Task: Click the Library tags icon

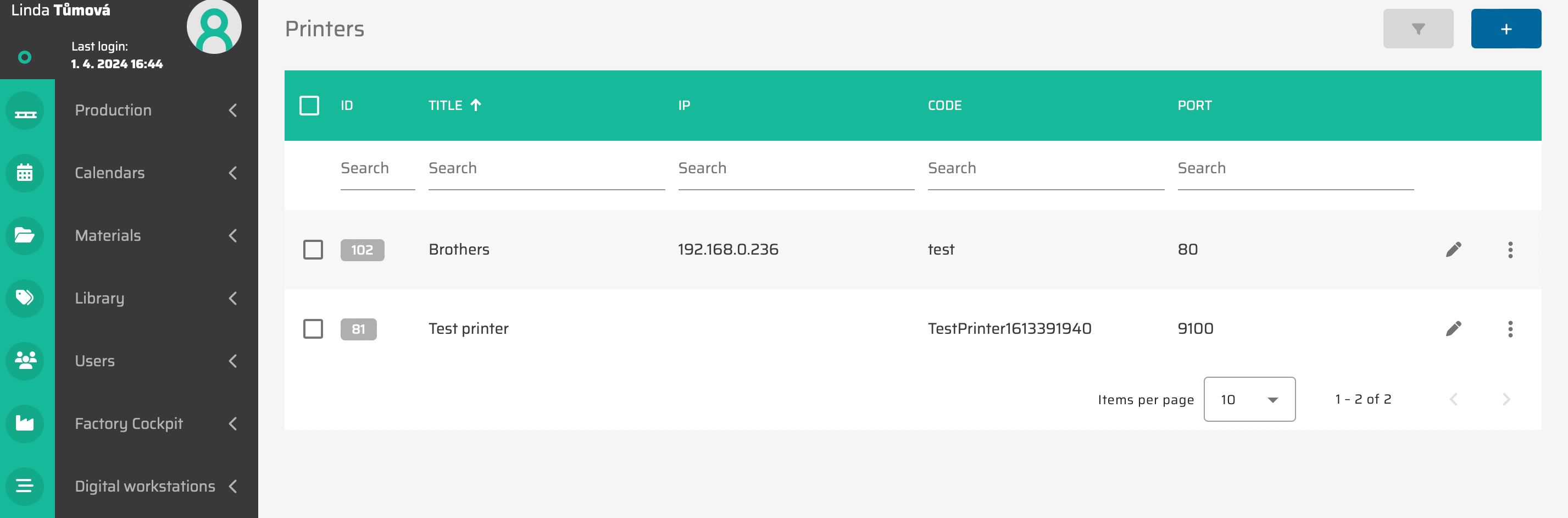Action: coord(25,298)
